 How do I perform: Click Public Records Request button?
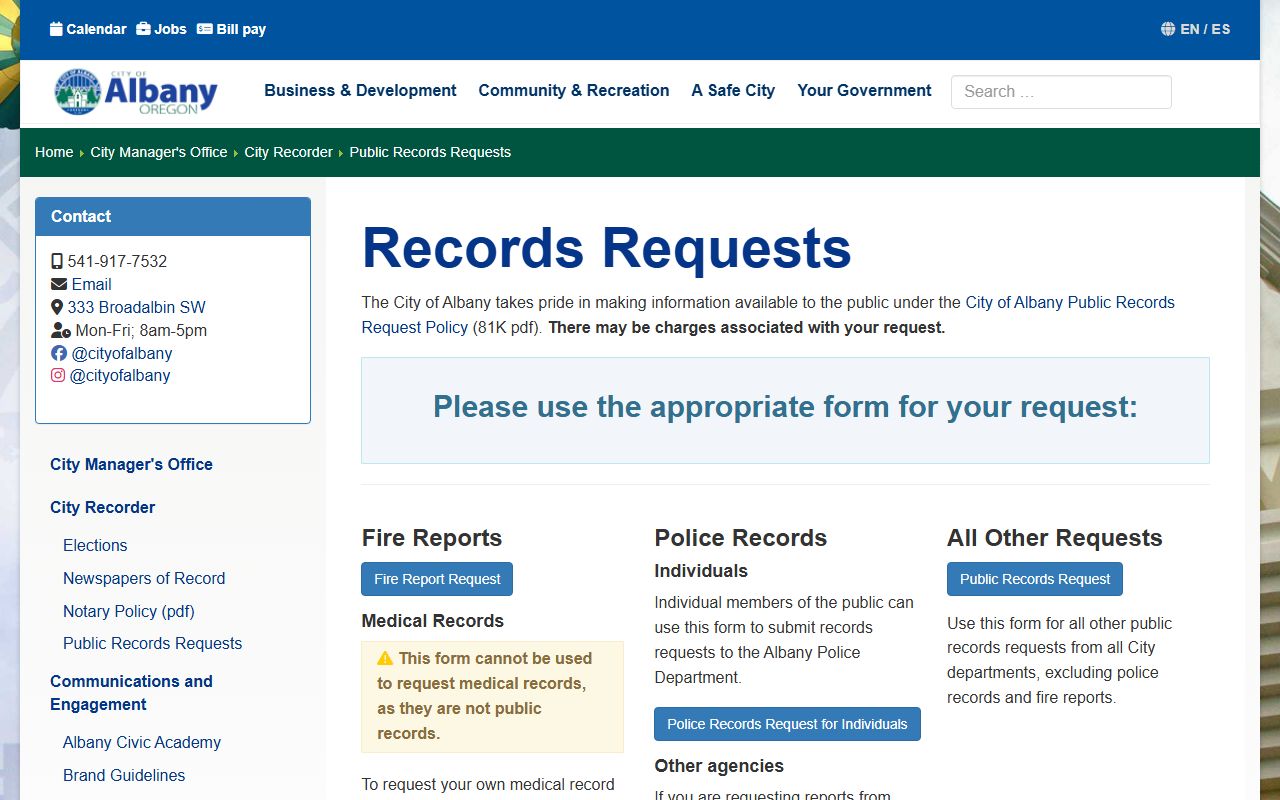tap(1035, 579)
